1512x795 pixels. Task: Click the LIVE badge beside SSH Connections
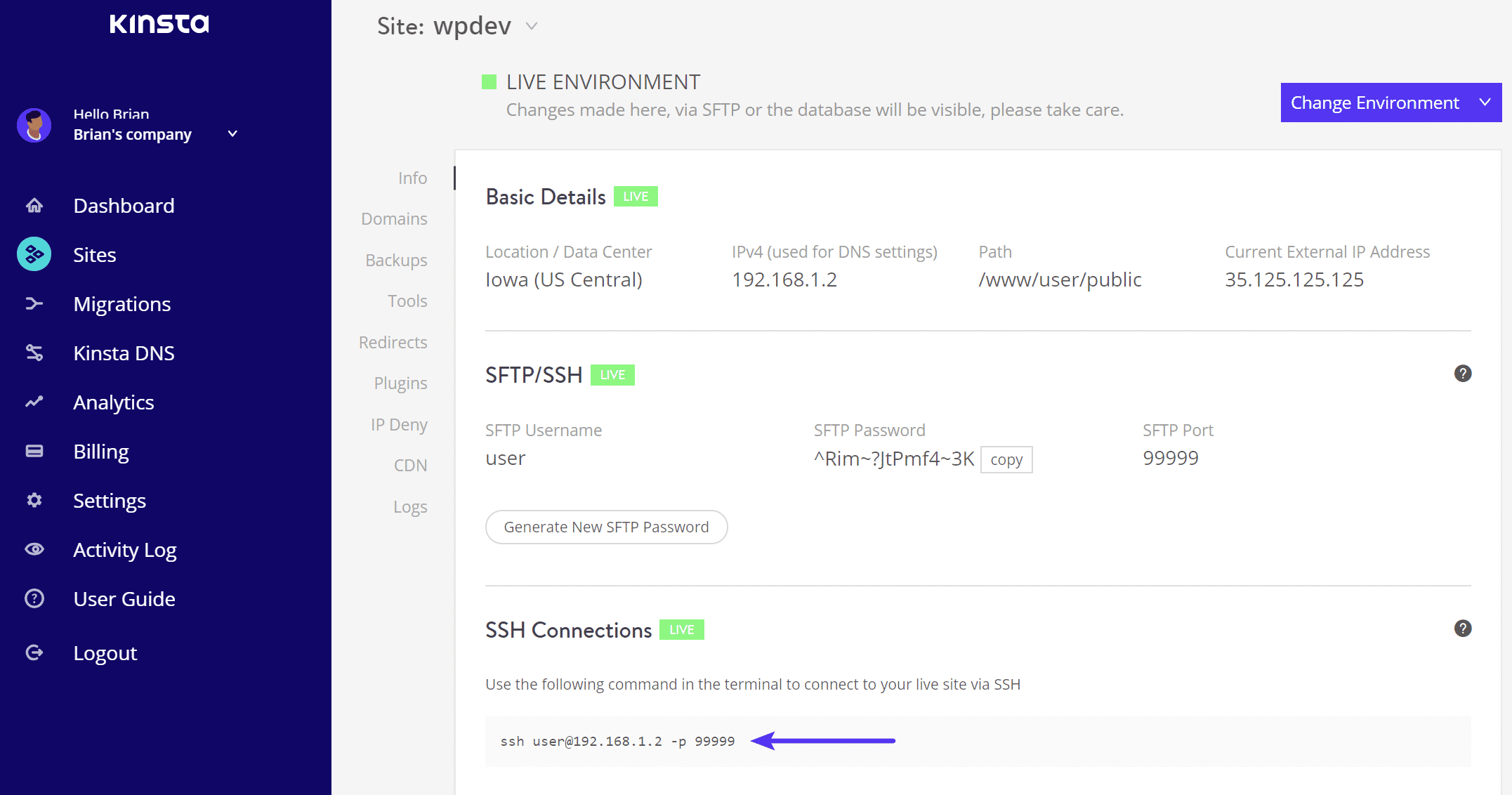pyautogui.click(x=681, y=630)
